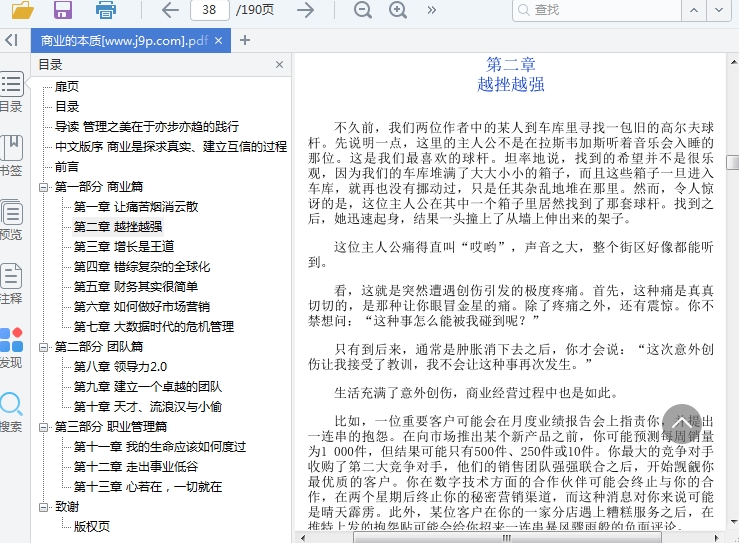Switch to the 商业的本质 PDF tab
The height and width of the screenshot is (543, 739).
pos(124,41)
